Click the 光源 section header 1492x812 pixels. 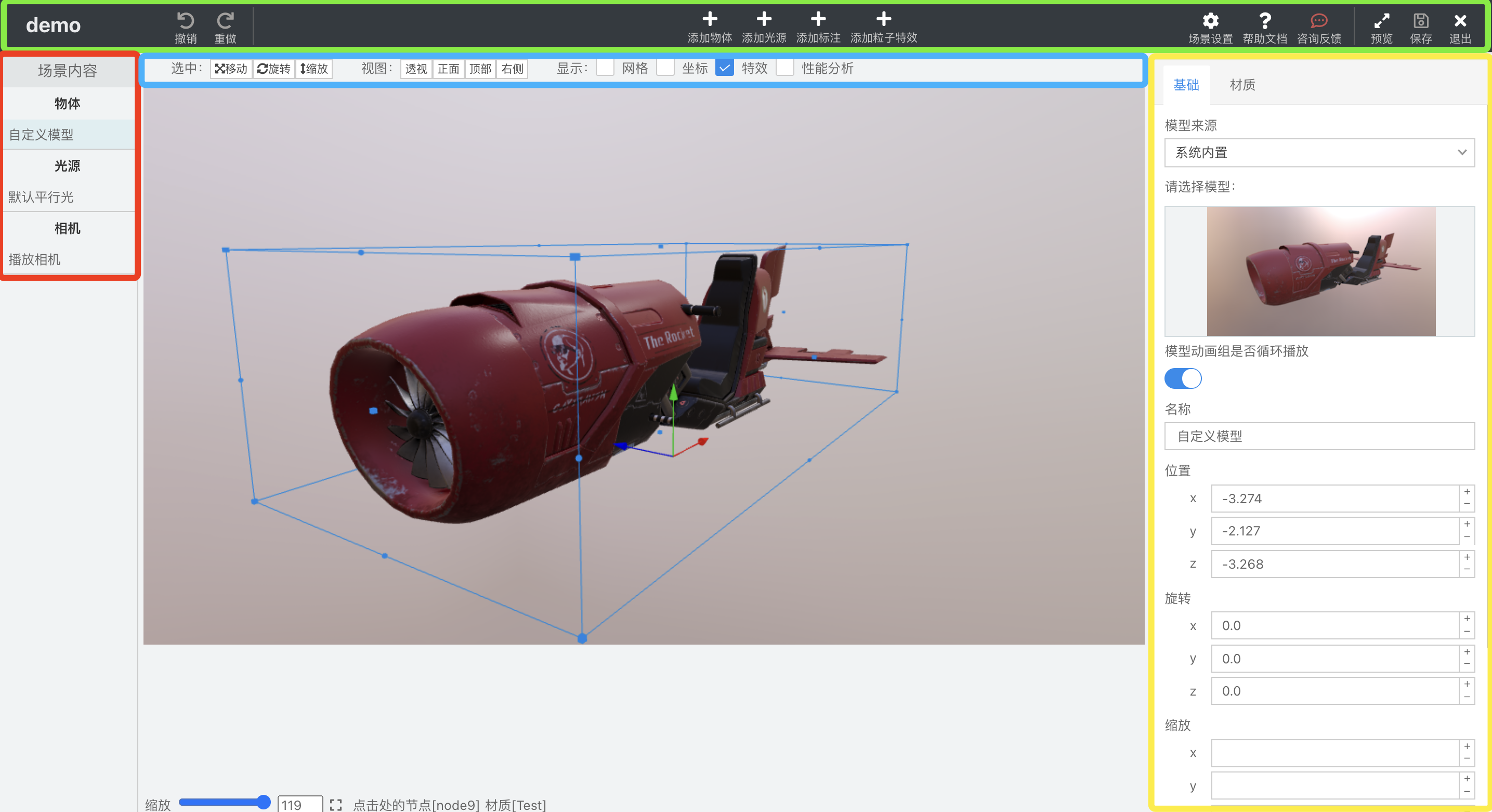click(68, 166)
